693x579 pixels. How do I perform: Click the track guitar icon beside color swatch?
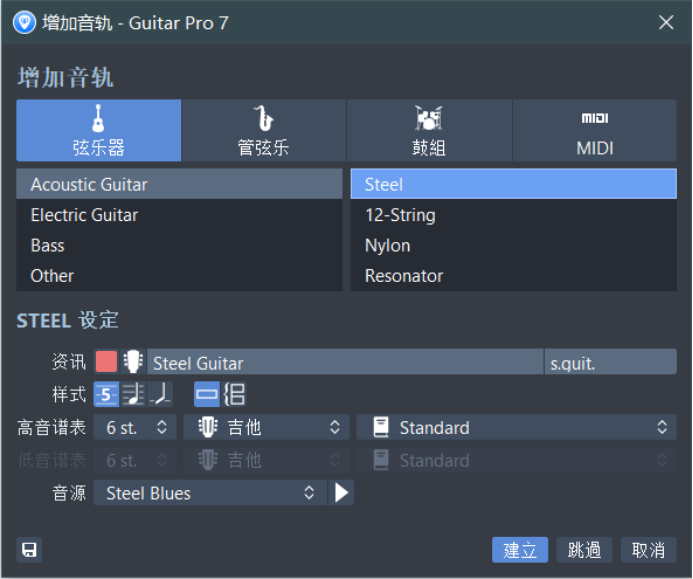pos(133,362)
